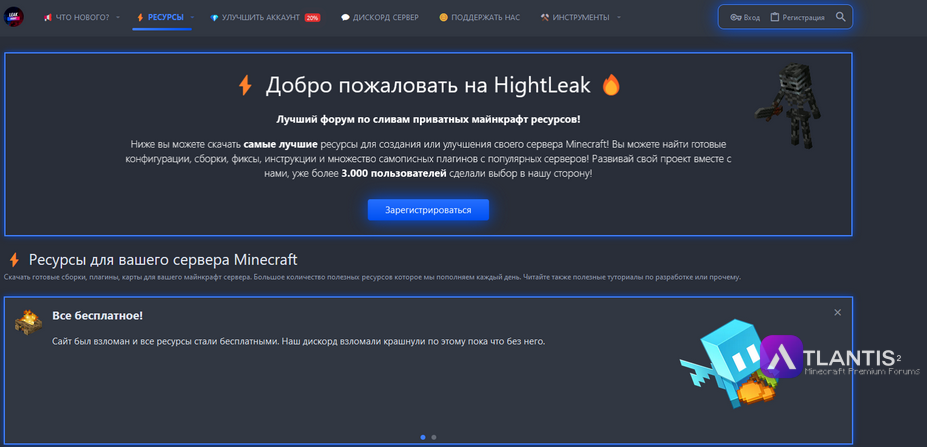Click the text 3.000 пользователей
The height and width of the screenshot is (447, 927).
click(x=393, y=175)
